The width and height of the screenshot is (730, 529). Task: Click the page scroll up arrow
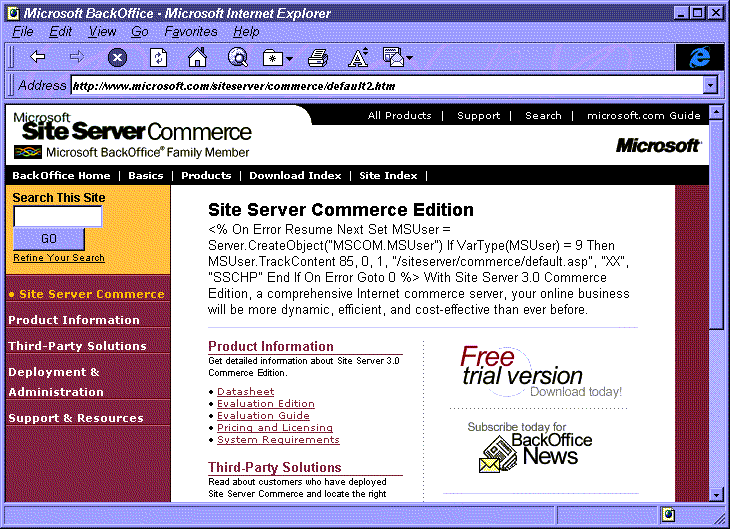click(716, 112)
